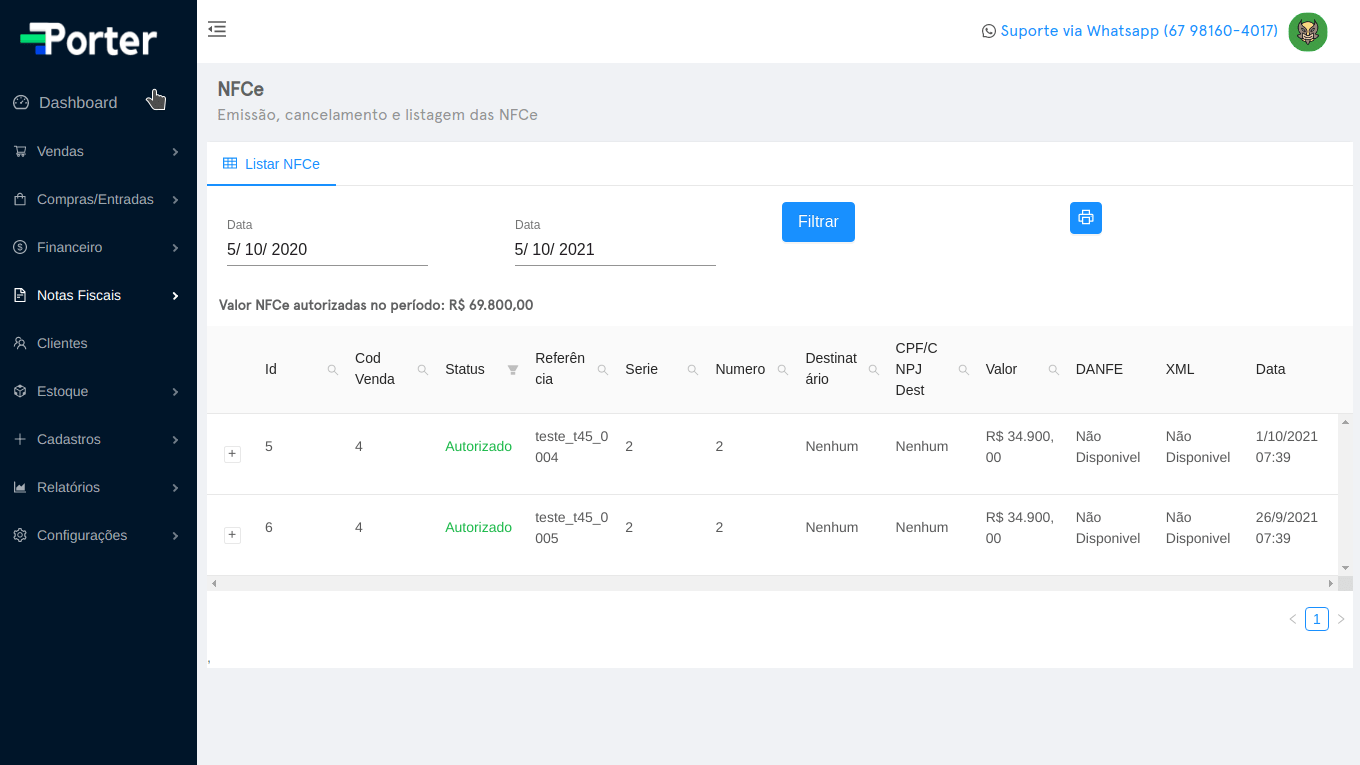Open the user avatar in the header

[1307, 32]
